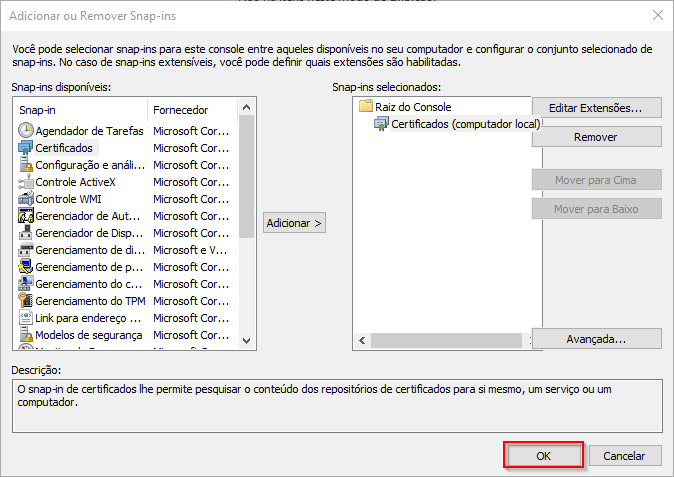Viewport: 674px width, 477px height.
Task: Click the down arrow of the snap-in list scrollbar
Action: coord(246,341)
